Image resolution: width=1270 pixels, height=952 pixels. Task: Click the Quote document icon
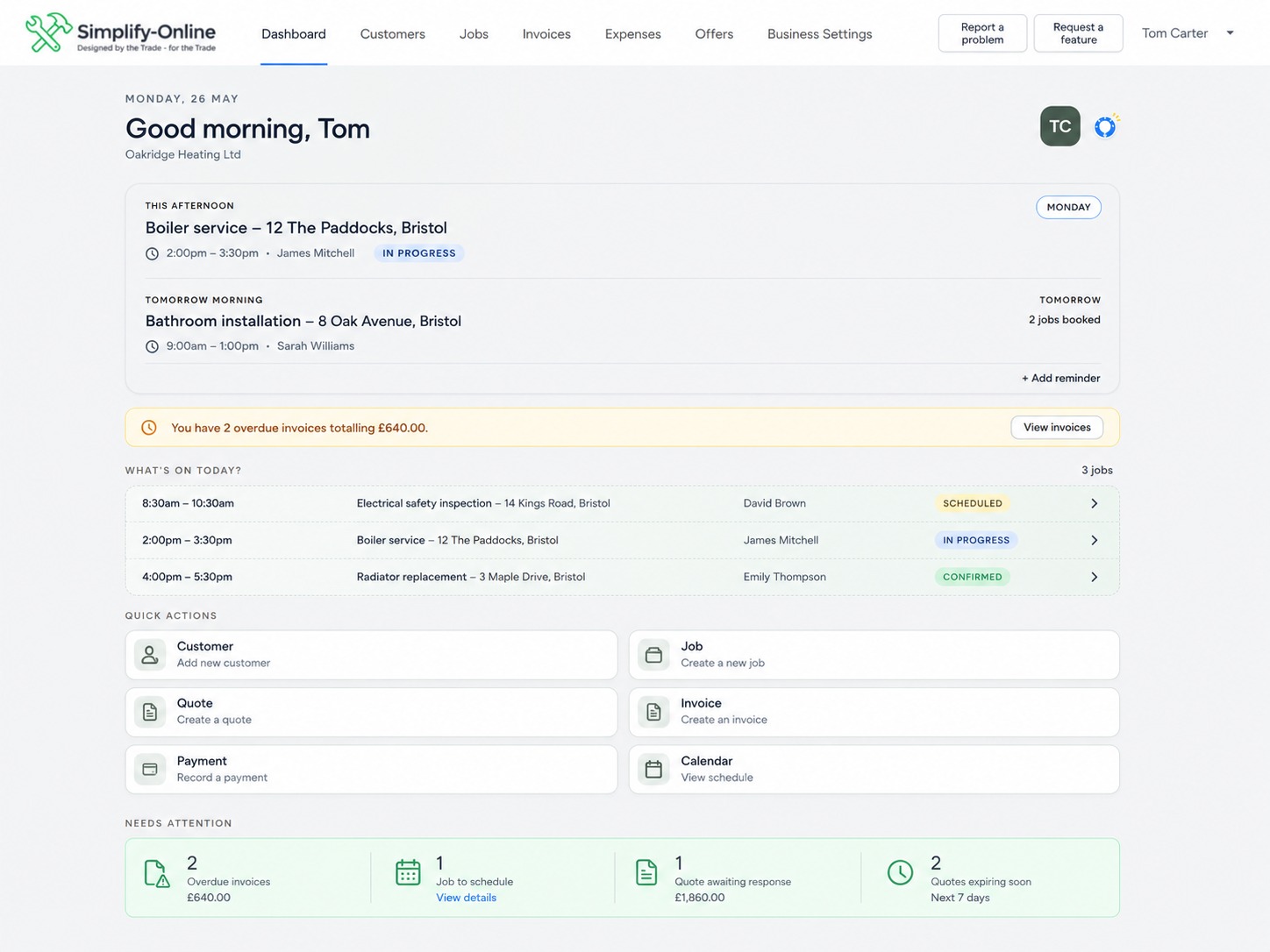[x=150, y=712]
